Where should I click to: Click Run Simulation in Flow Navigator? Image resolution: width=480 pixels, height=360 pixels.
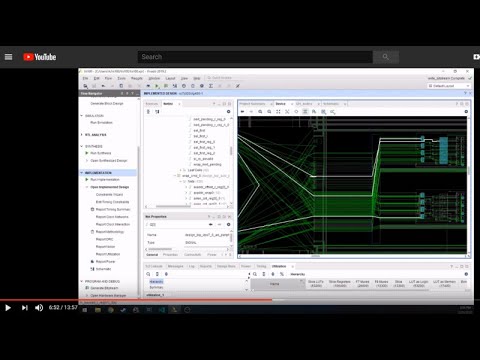[101, 123]
